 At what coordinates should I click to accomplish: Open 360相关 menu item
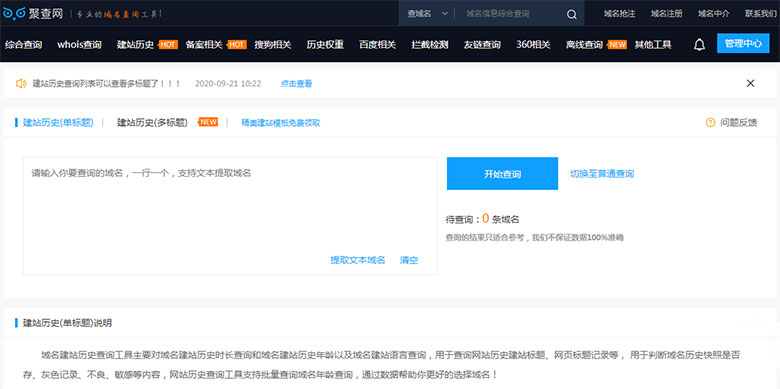click(533, 45)
